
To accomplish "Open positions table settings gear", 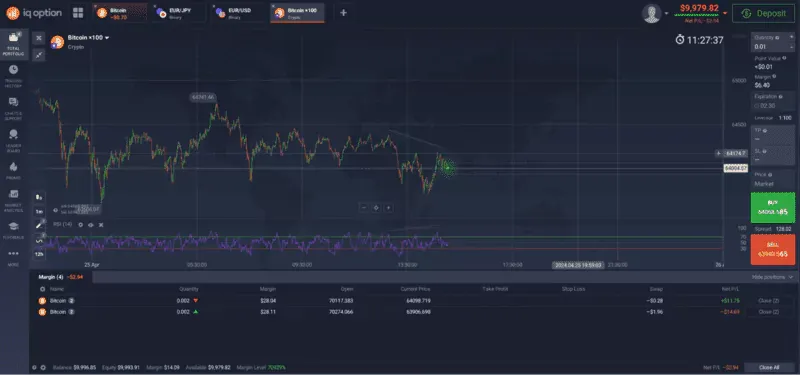I will [42, 289].
